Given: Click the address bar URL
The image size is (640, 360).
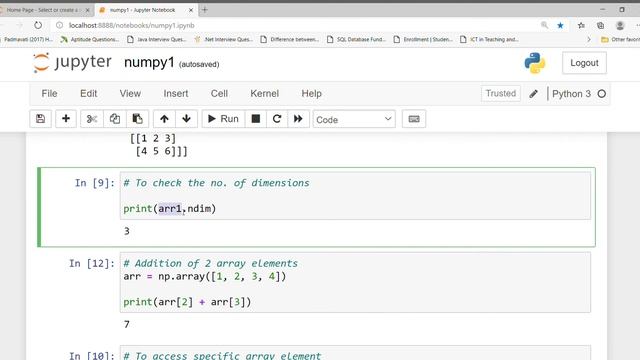Looking at the screenshot, I should (x=131, y=25).
